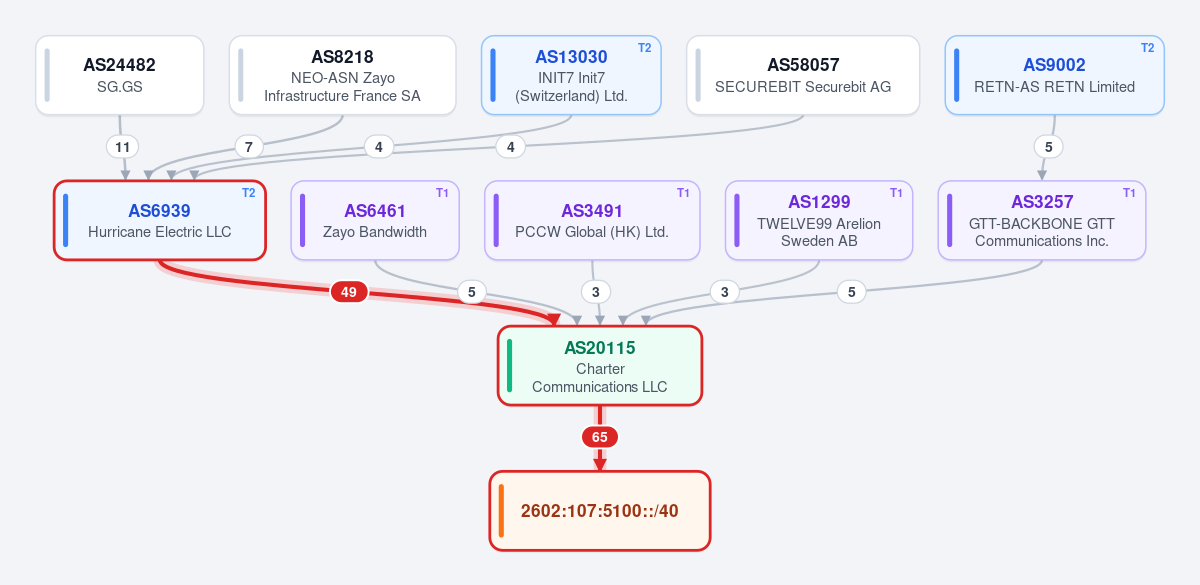Click the T2 tier tag on AS9002
The height and width of the screenshot is (585, 1200).
pyautogui.click(x=1148, y=48)
